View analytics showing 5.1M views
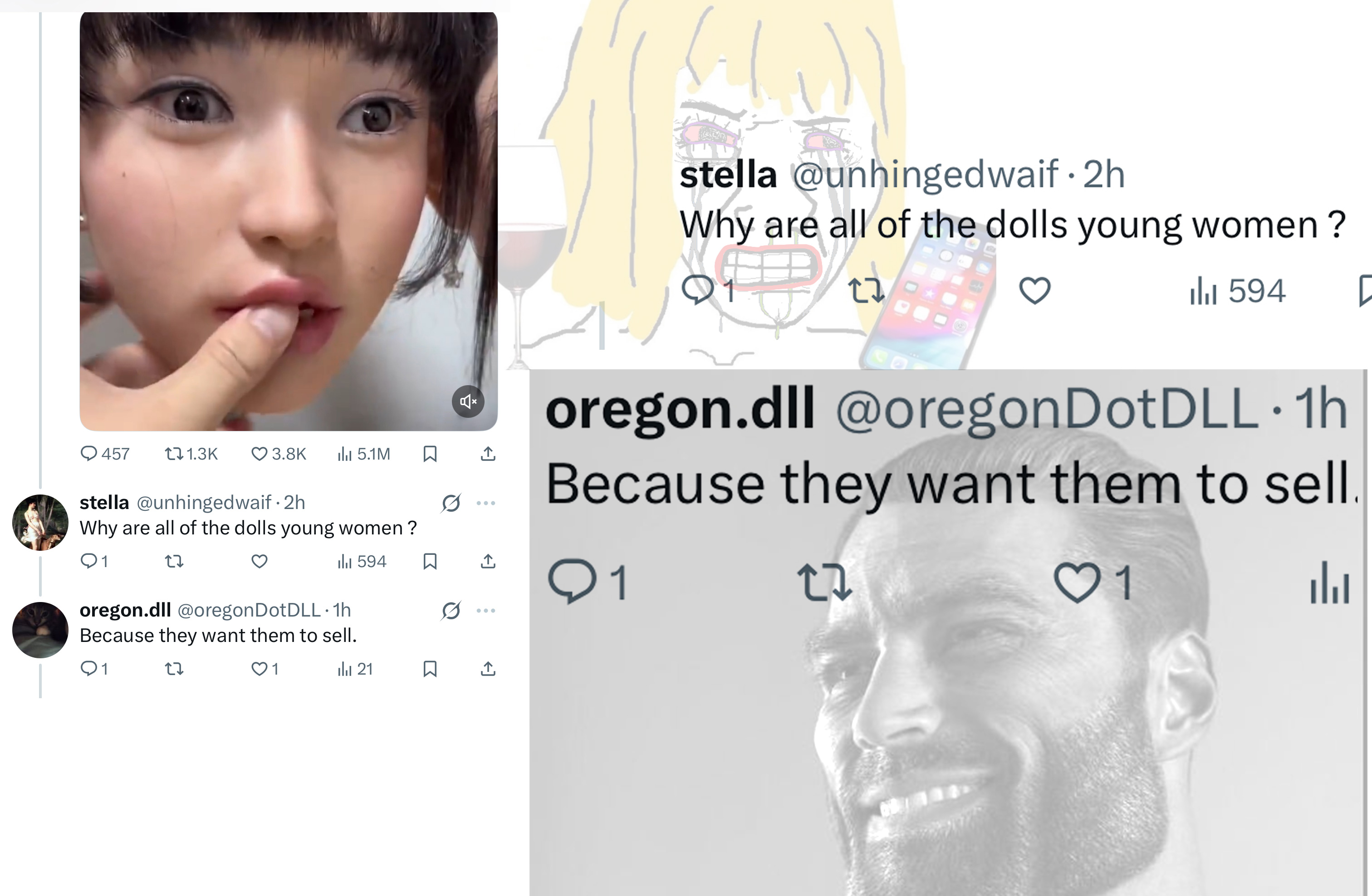The image size is (1372, 896). point(364,454)
